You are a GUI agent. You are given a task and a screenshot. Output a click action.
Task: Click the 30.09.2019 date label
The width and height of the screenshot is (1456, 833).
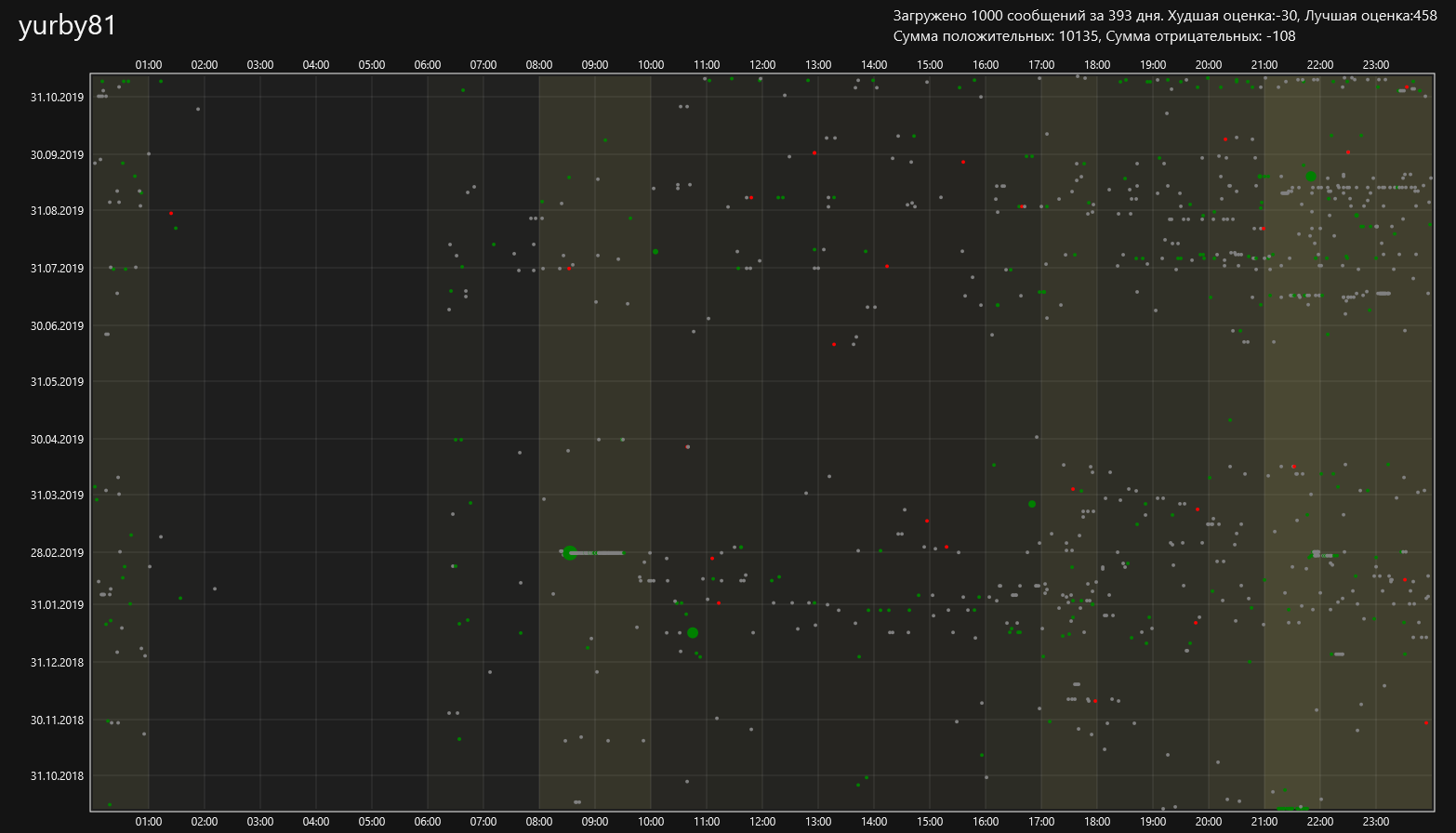(57, 155)
